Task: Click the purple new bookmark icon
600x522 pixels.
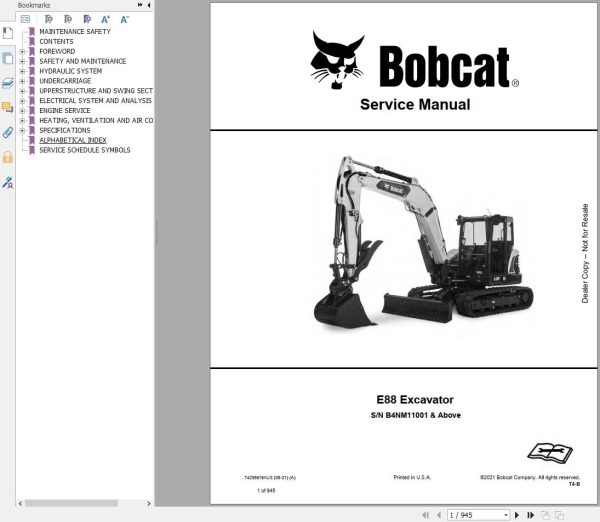Action: 87,19
